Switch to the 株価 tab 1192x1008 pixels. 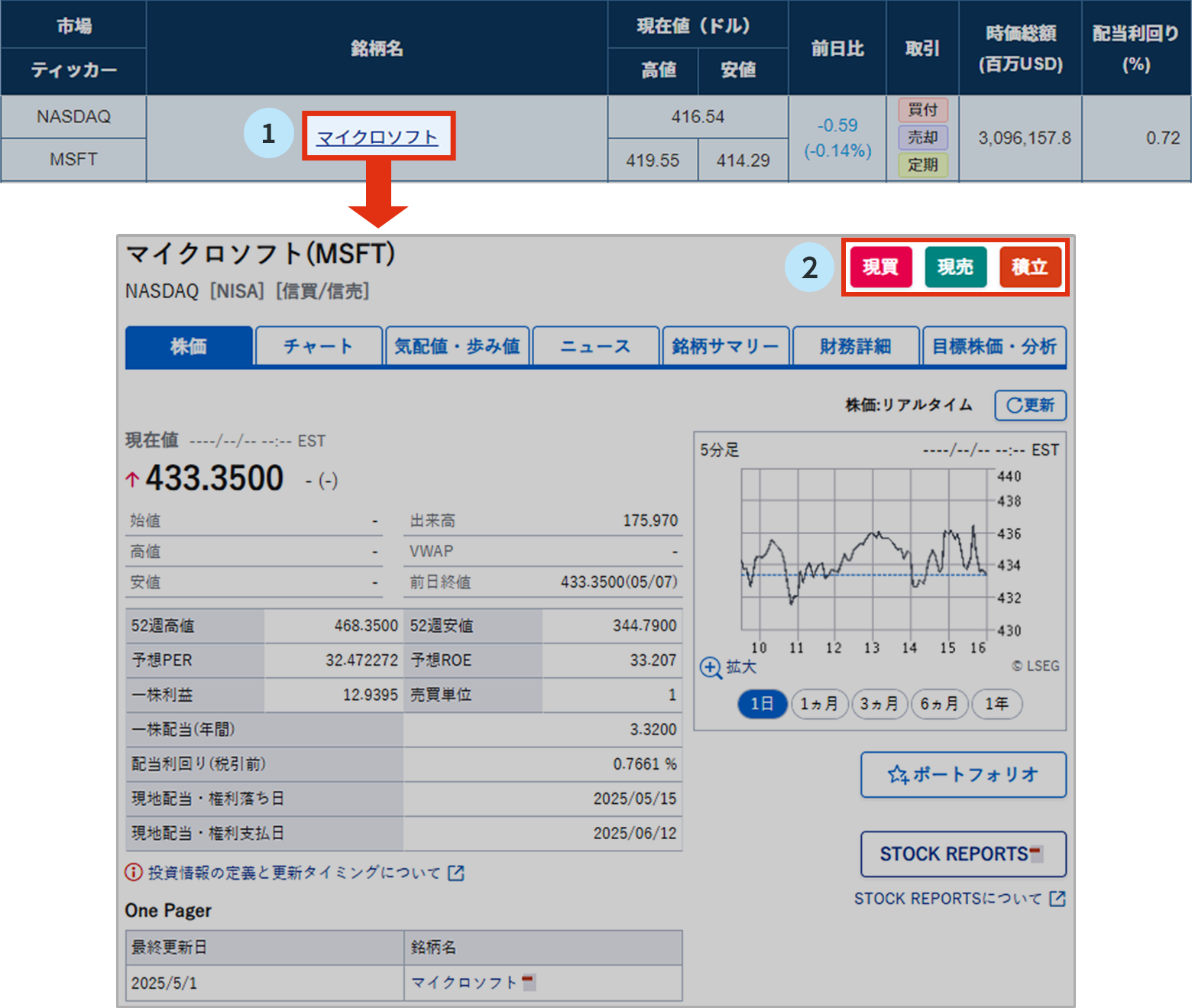pyautogui.click(x=189, y=346)
